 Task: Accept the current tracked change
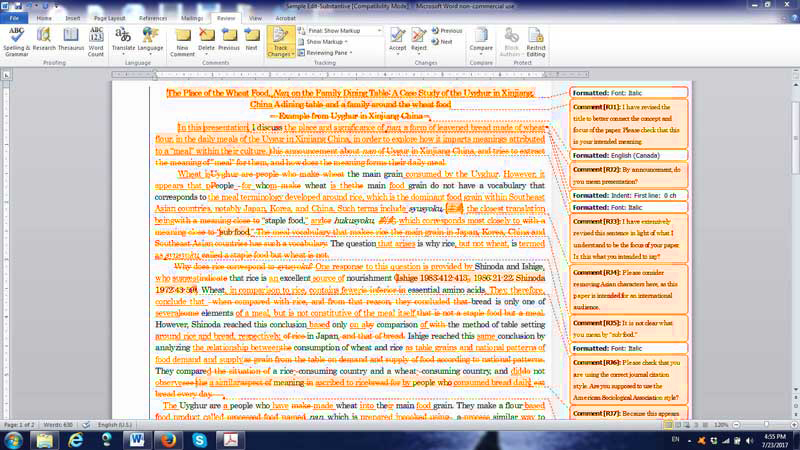tap(397, 40)
